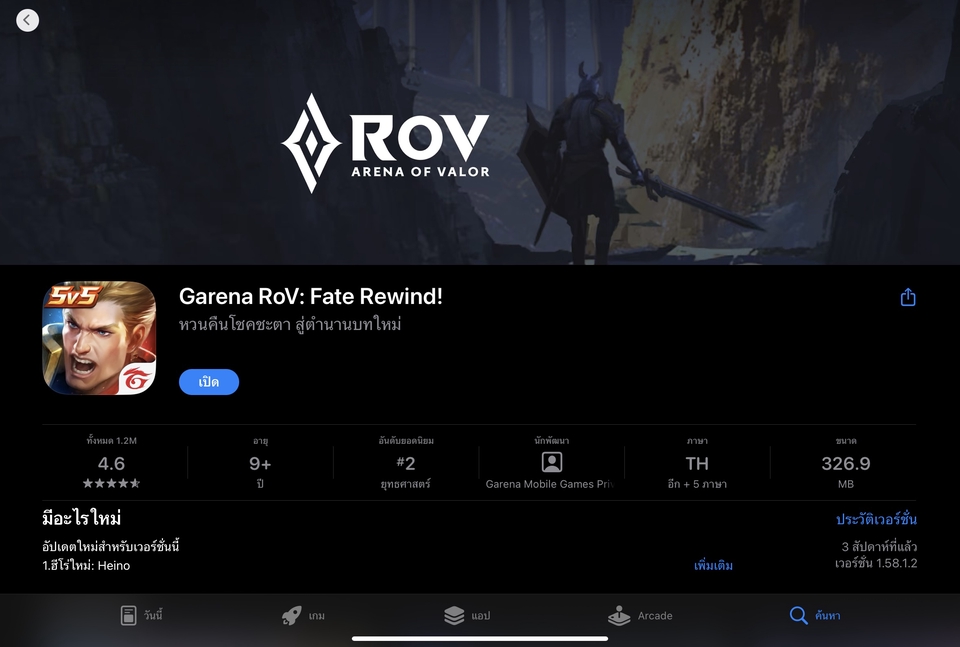Expand release notes with เพิ่มเติม
The height and width of the screenshot is (647, 960).
pyautogui.click(x=713, y=565)
